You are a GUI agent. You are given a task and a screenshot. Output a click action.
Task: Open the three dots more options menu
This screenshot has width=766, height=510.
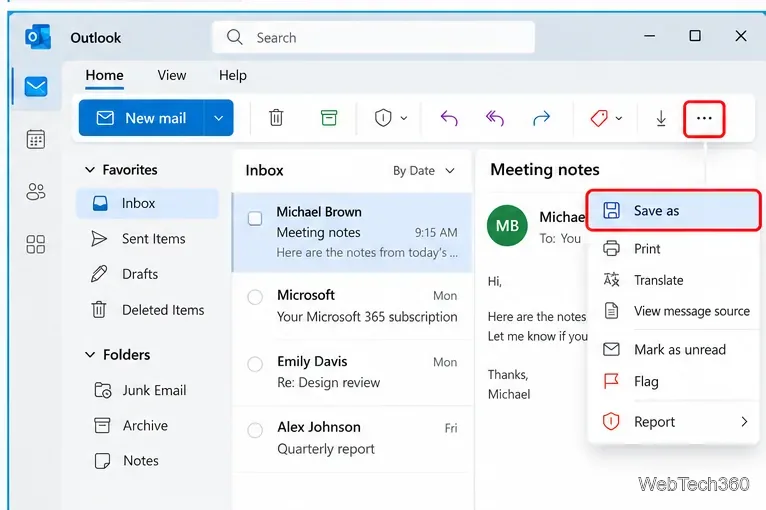(704, 118)
